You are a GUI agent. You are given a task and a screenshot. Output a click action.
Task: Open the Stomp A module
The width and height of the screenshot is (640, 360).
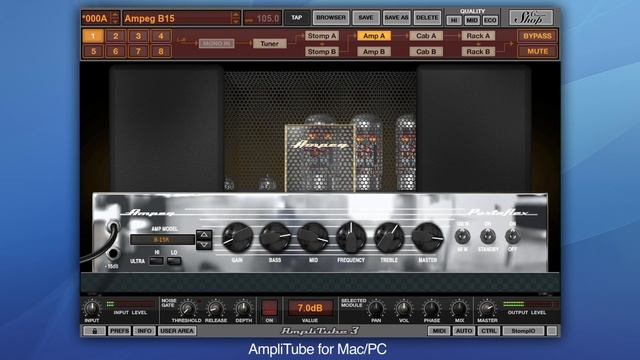point(322,36)
